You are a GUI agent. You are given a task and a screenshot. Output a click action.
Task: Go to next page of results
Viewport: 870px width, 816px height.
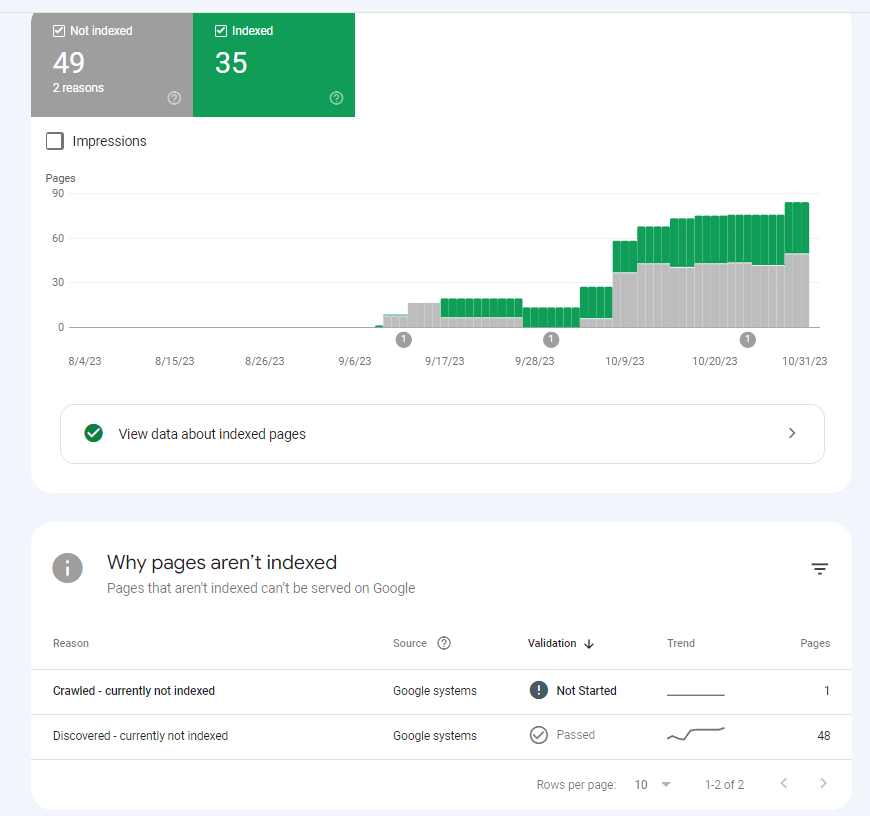823,783
